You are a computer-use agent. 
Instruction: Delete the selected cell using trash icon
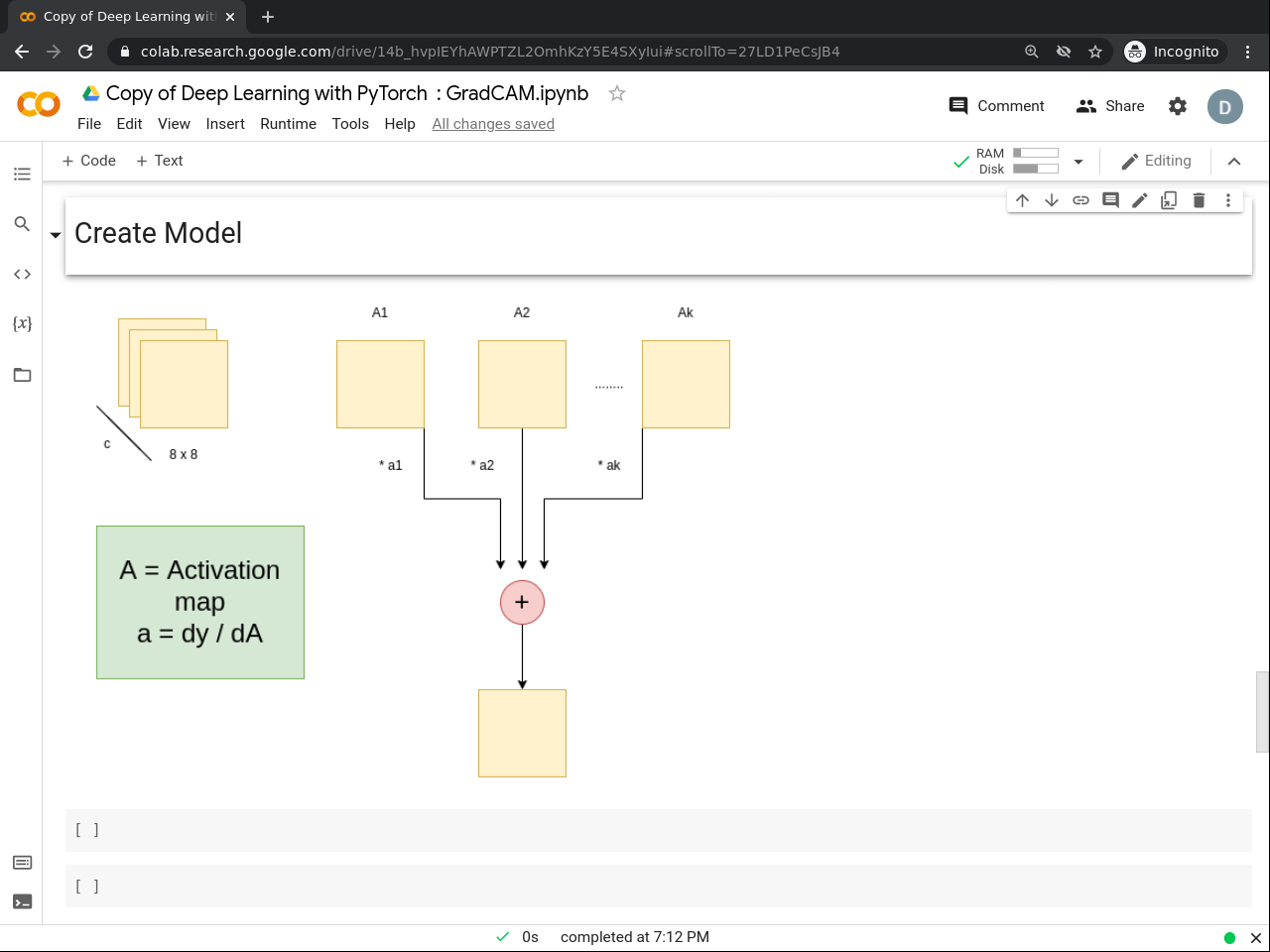(x=1199, y=200)
